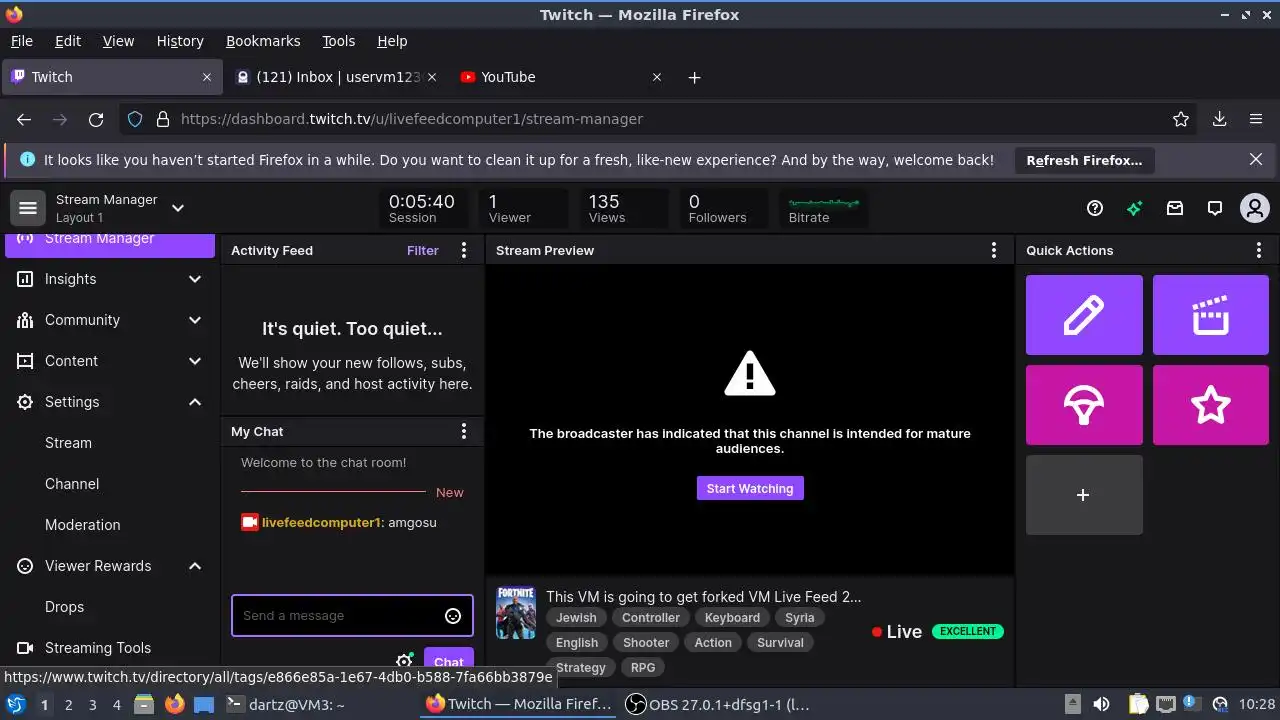Click the RPG stream tag

[643, 668]
